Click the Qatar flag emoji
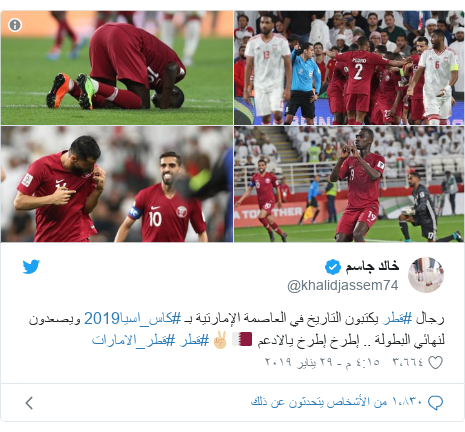 242,339
